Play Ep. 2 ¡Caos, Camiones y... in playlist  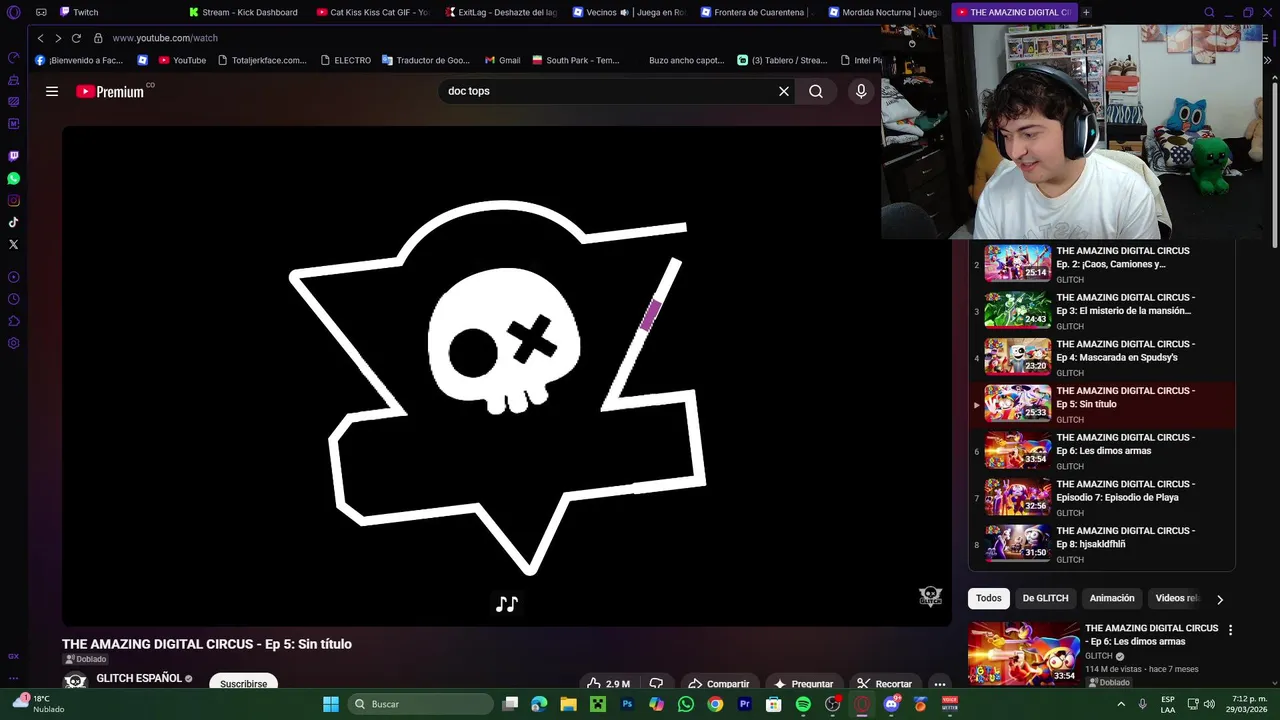[x=1101, y=265]
